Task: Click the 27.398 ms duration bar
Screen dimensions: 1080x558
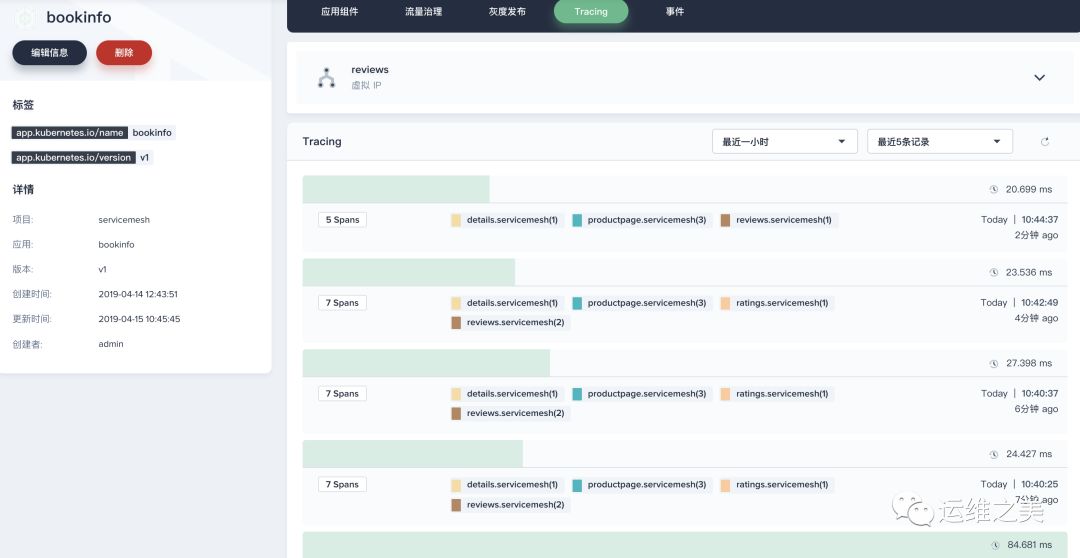Action: point(426,363)
